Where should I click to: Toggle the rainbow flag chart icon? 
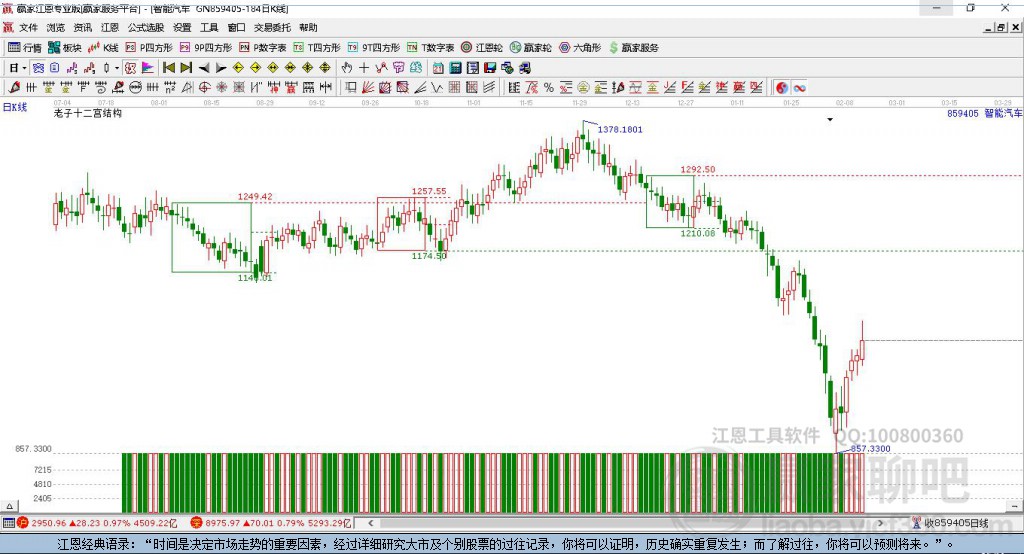[x=148, y=68]
